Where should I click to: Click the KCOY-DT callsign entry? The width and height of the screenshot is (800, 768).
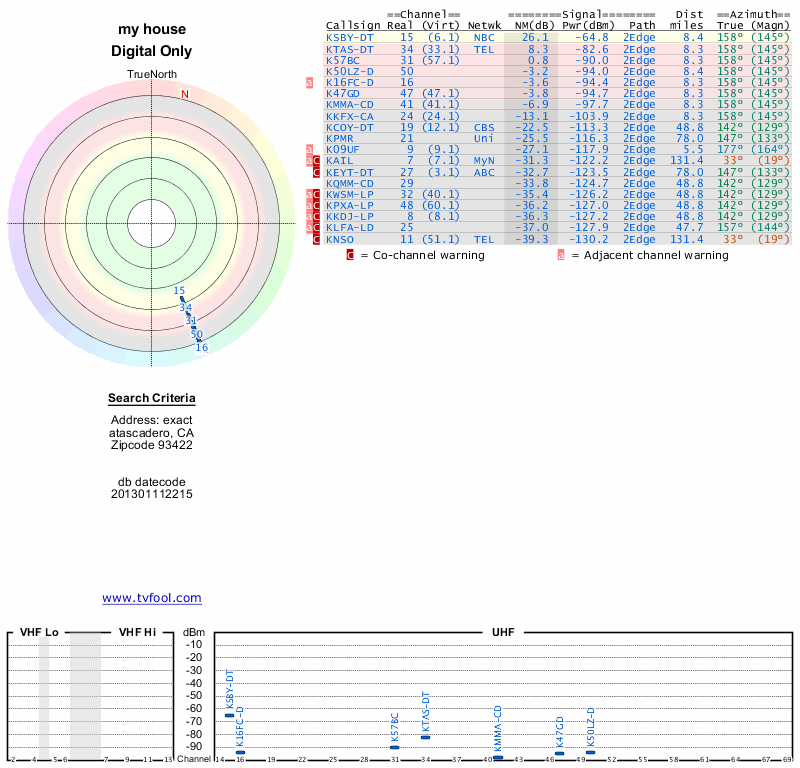[350, 127]
